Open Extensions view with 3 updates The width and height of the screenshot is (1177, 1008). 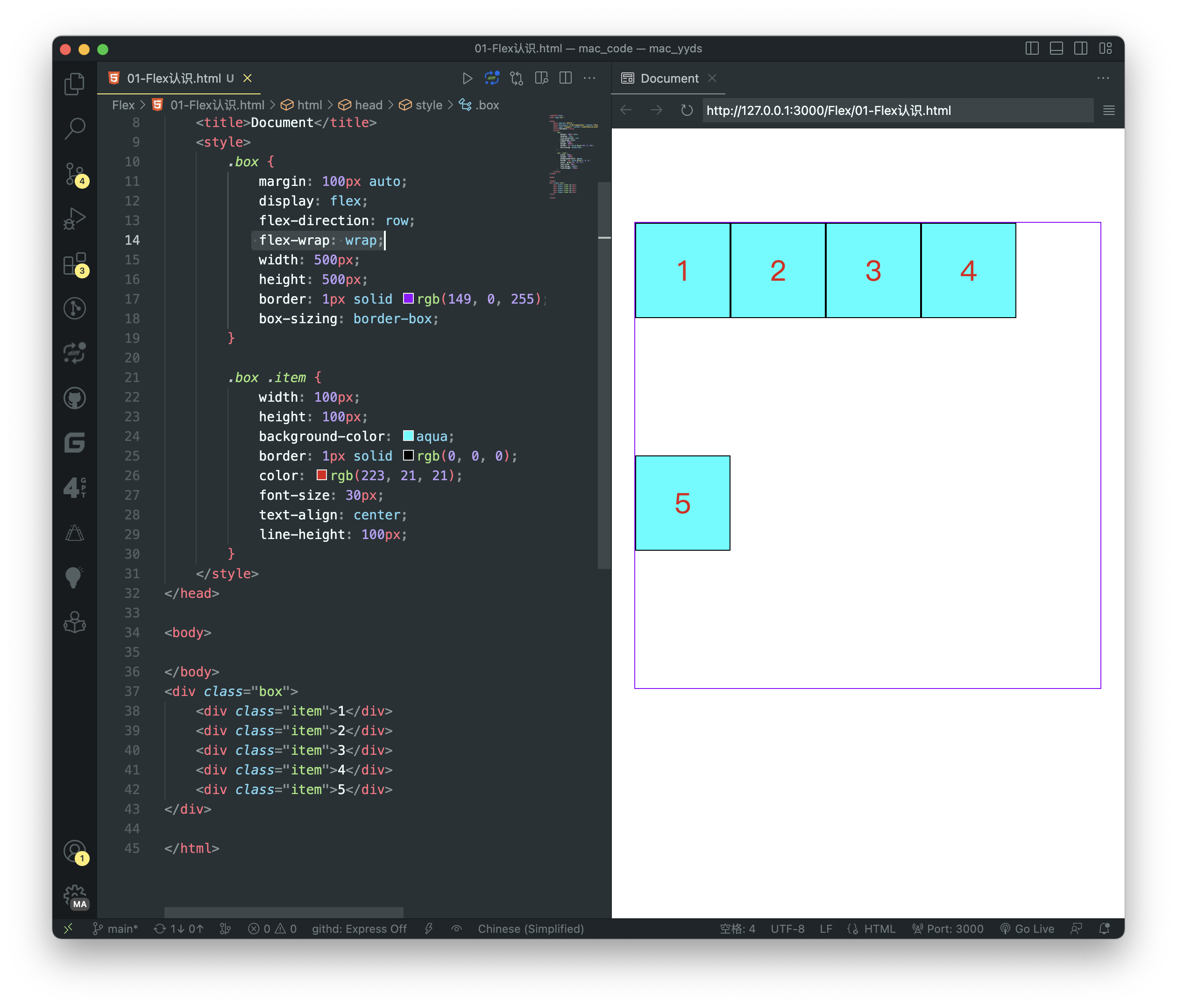[74, 263]
